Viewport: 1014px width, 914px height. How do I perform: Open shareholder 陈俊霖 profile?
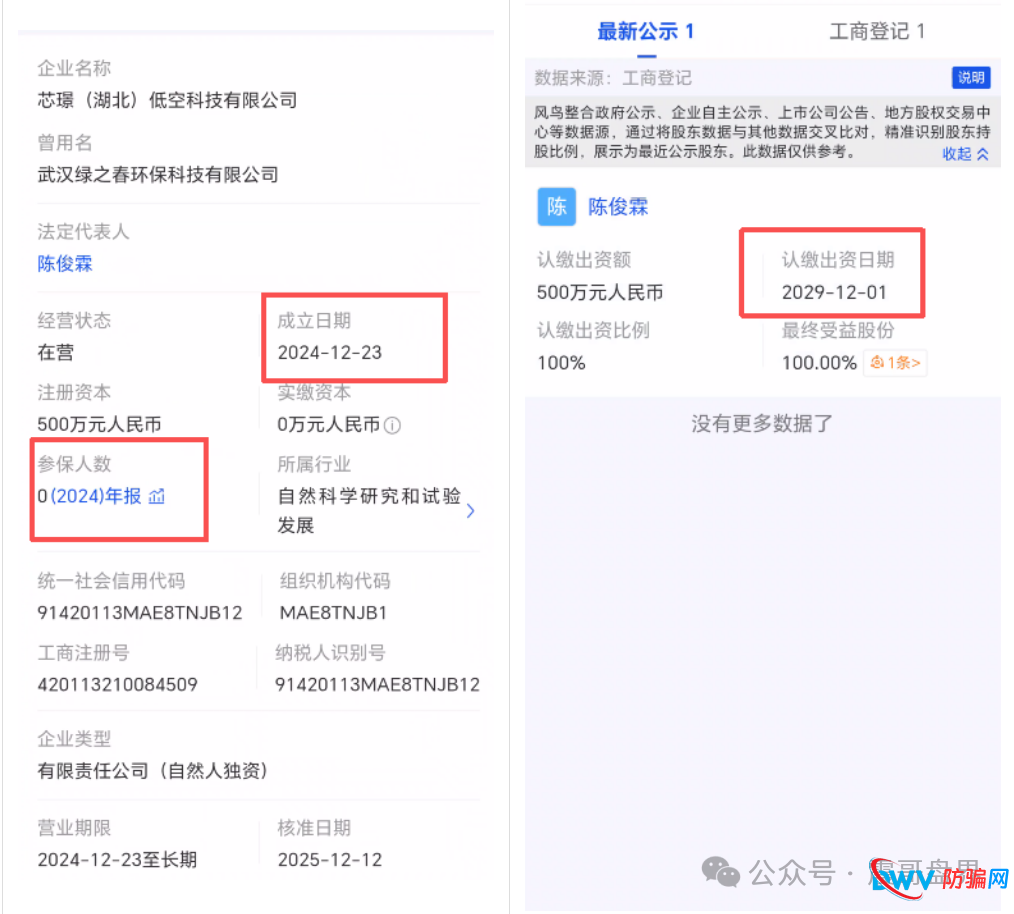pyautogui.click(x=618, y=207)
